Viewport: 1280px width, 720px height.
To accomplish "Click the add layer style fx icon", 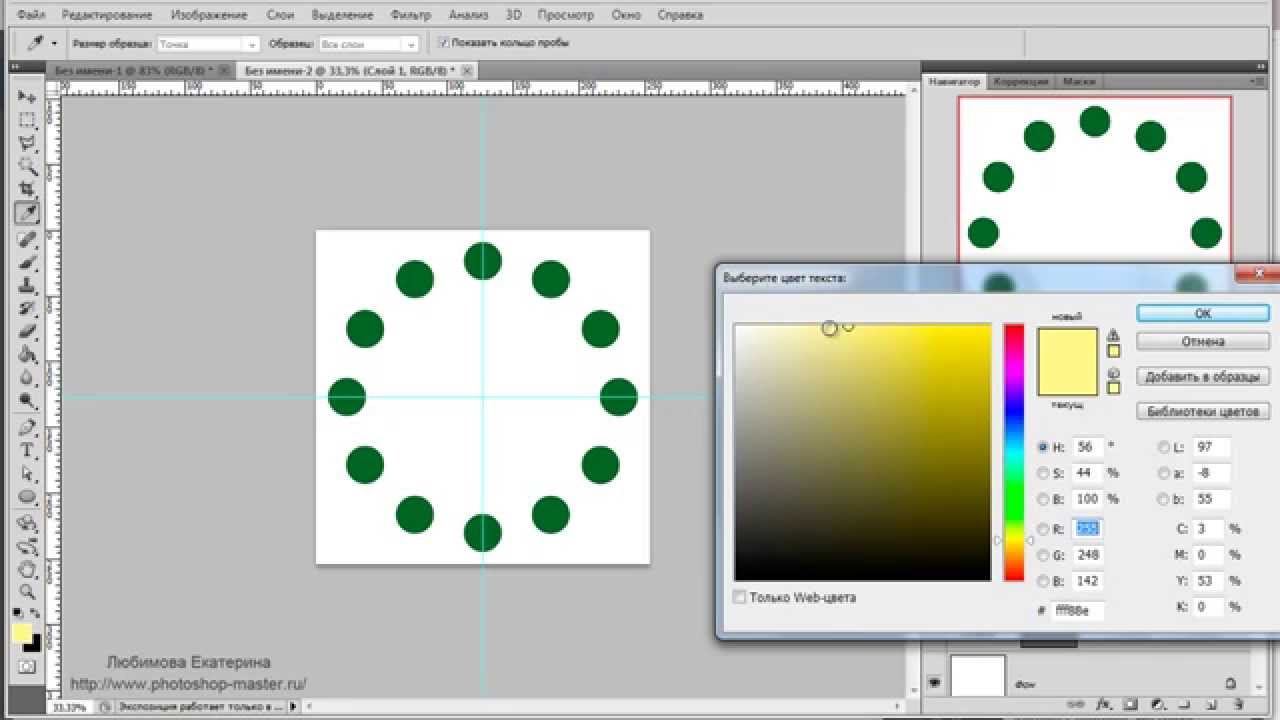I will [1106, 704].
